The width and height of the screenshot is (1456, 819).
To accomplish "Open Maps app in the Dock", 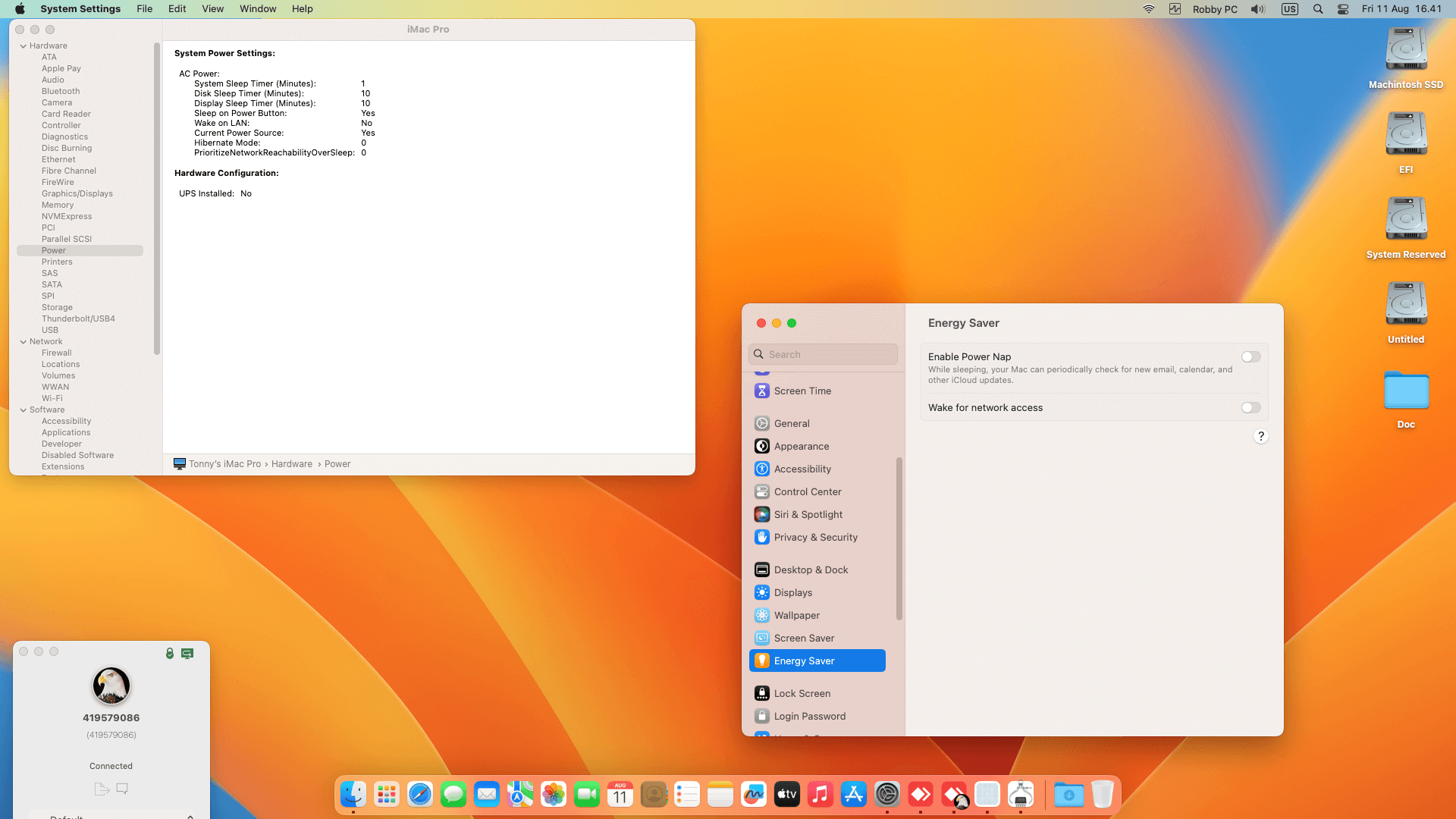I will point(520,794).
